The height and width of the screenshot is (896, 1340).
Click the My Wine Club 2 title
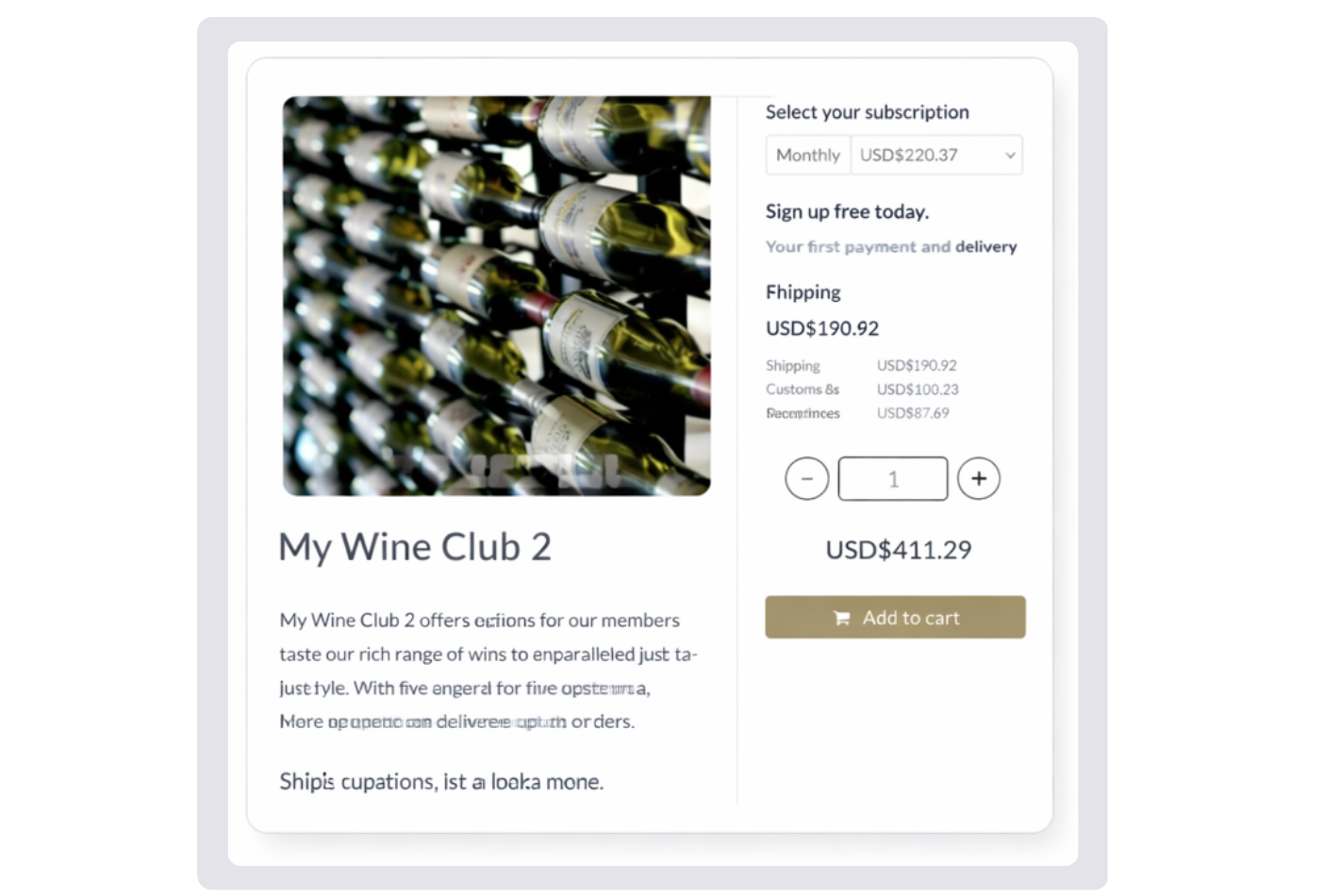click(415, 548)
